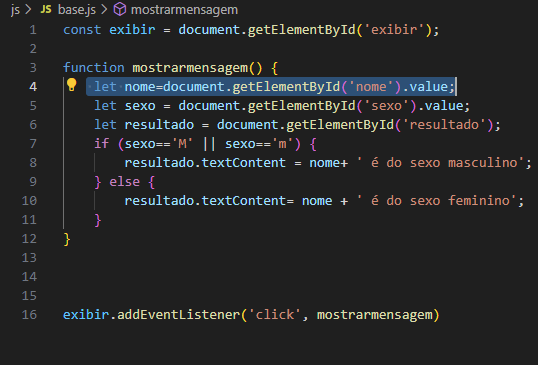Click the string ' é do sexo masculino'
538x365 pixels.
pyautogui.click(x=440, y=163)
